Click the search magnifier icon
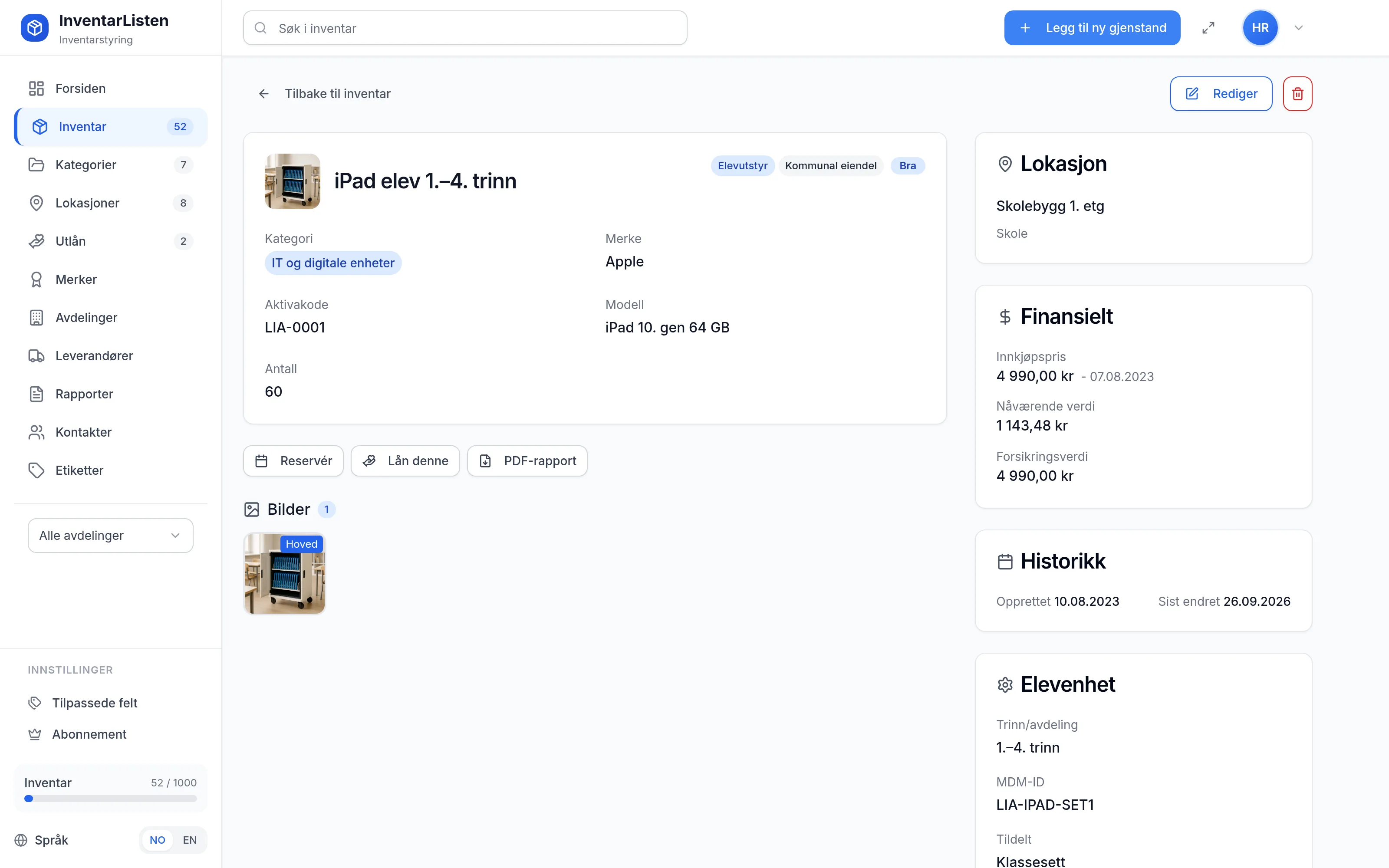Viewport: 1389px width, 868px height. [x=260, y=28]
